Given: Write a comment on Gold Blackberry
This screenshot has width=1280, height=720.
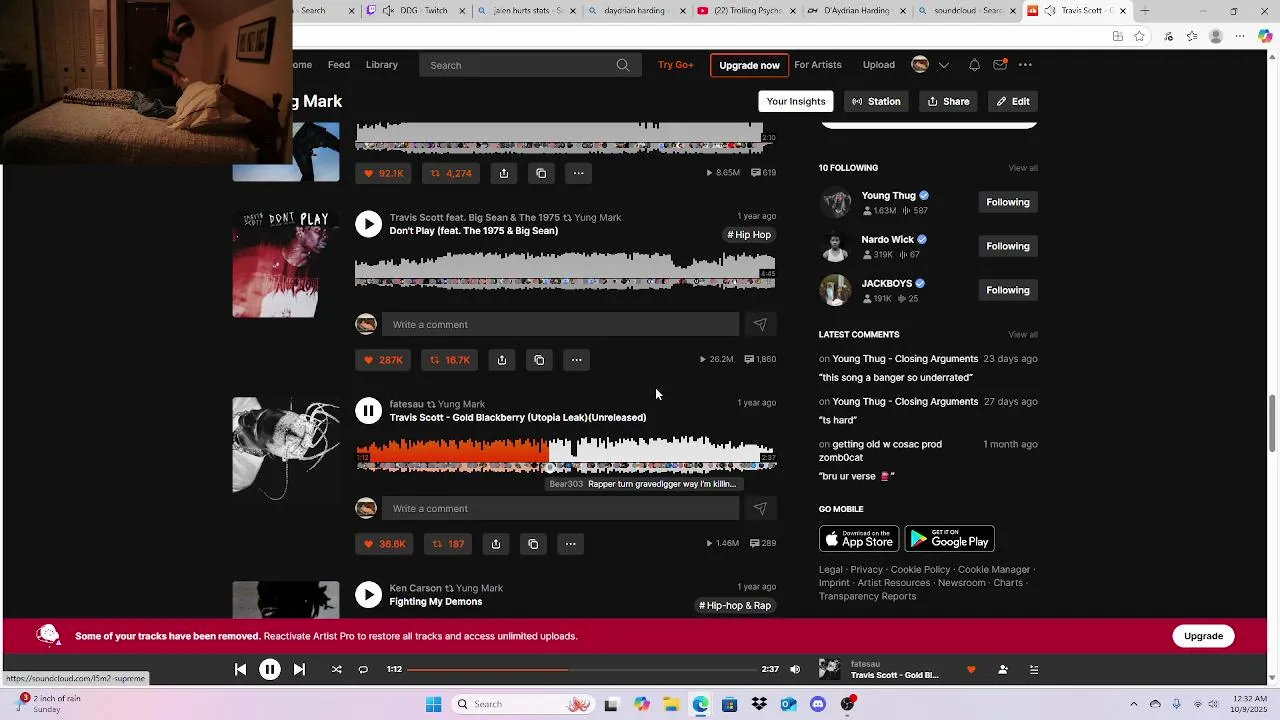Looking at the screenshot, I should (560, 508).
